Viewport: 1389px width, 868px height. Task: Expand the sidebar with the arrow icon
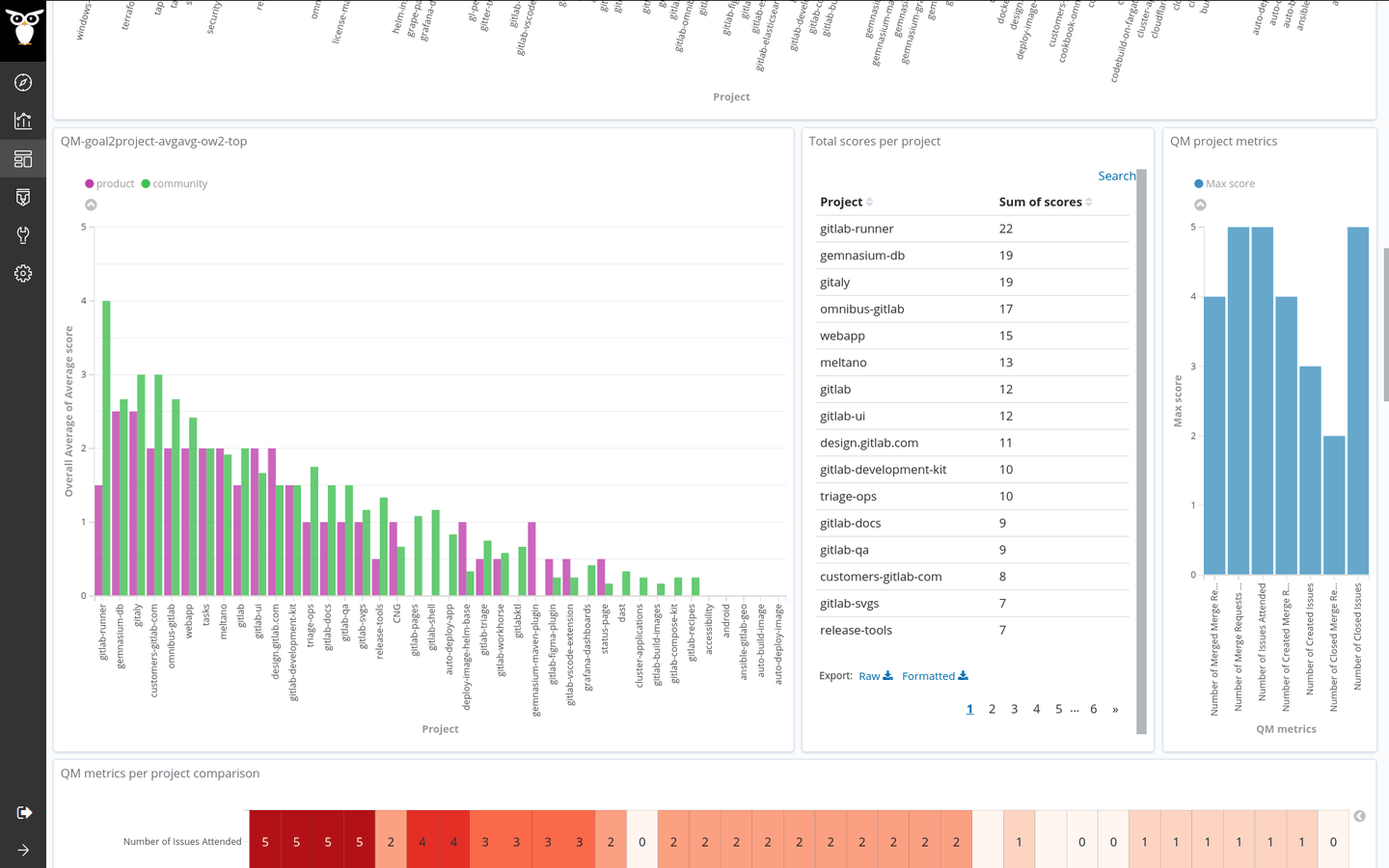click(x=22, y=851)
